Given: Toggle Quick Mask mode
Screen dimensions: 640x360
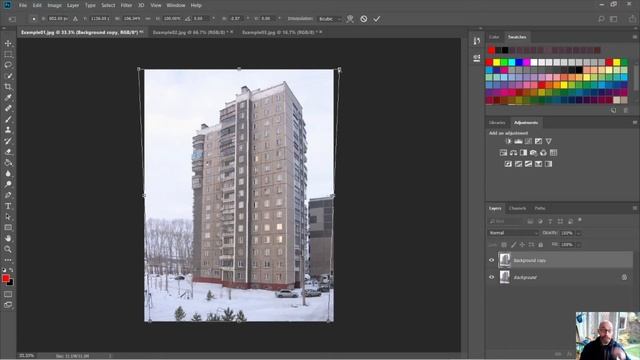Looking at the screenshot, I should click(x=8, y=294).
